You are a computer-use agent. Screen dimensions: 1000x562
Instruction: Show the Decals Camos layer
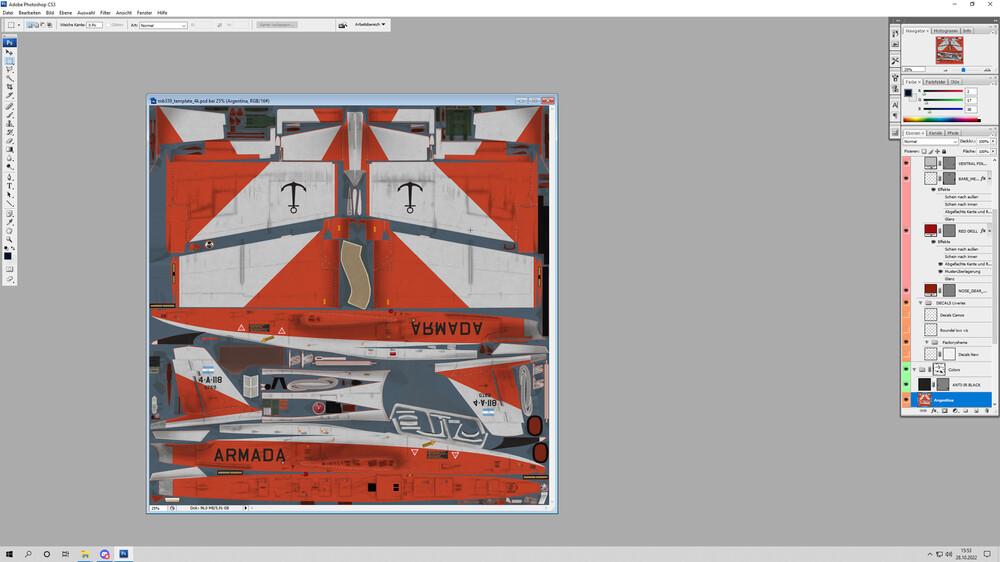[906, 314]
